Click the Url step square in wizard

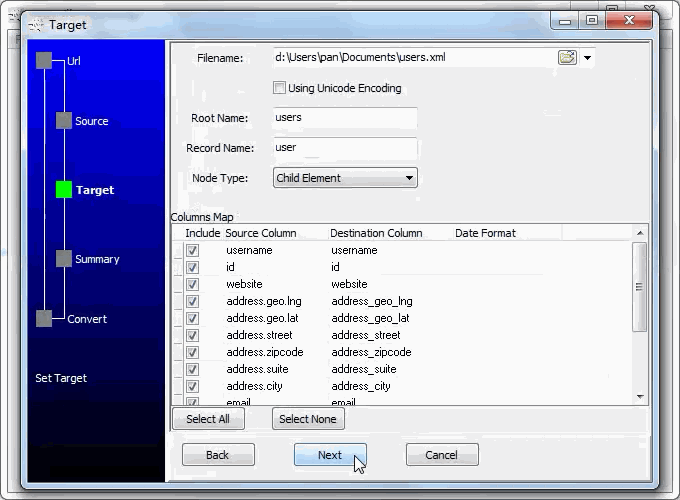point(44,61)
